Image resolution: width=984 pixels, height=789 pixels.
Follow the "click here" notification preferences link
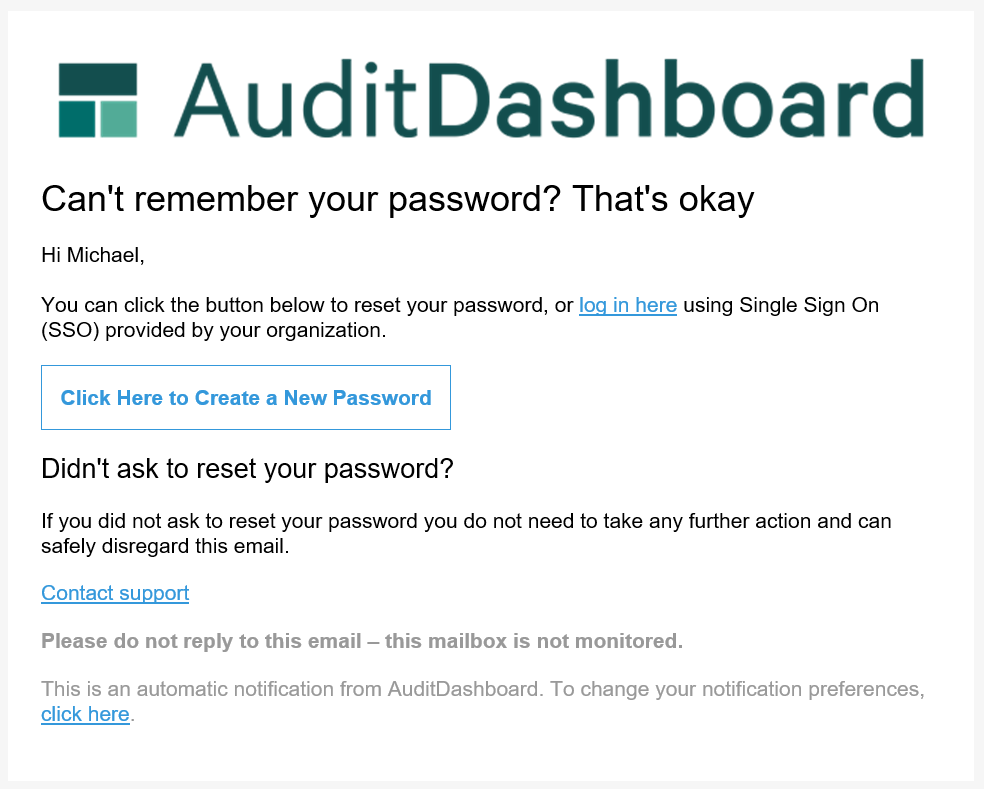pyautogui.click(x=85, y=714)
